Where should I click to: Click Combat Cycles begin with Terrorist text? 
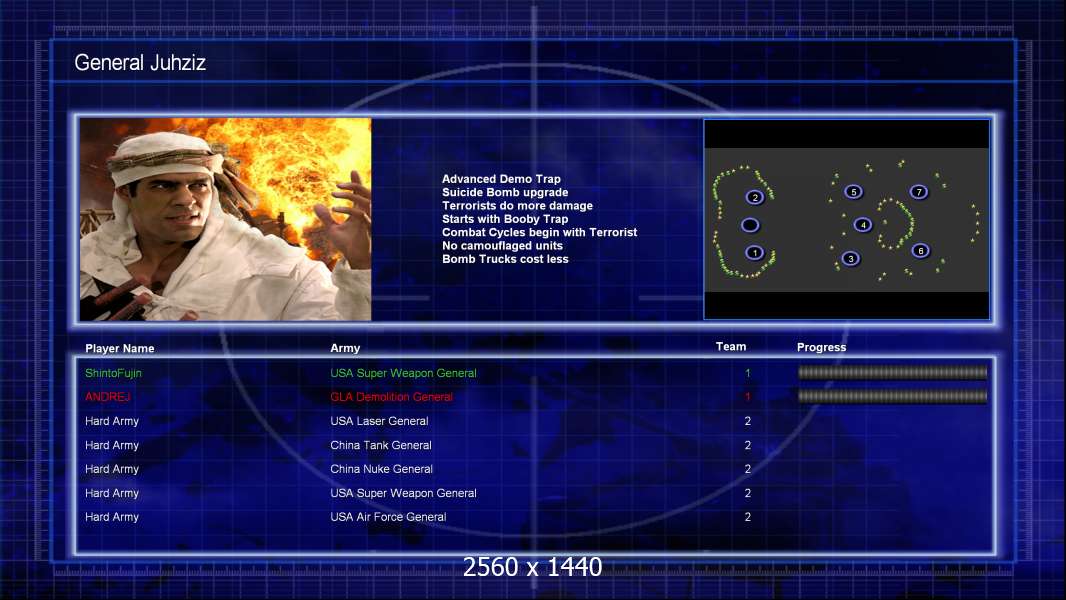point(540,232)
